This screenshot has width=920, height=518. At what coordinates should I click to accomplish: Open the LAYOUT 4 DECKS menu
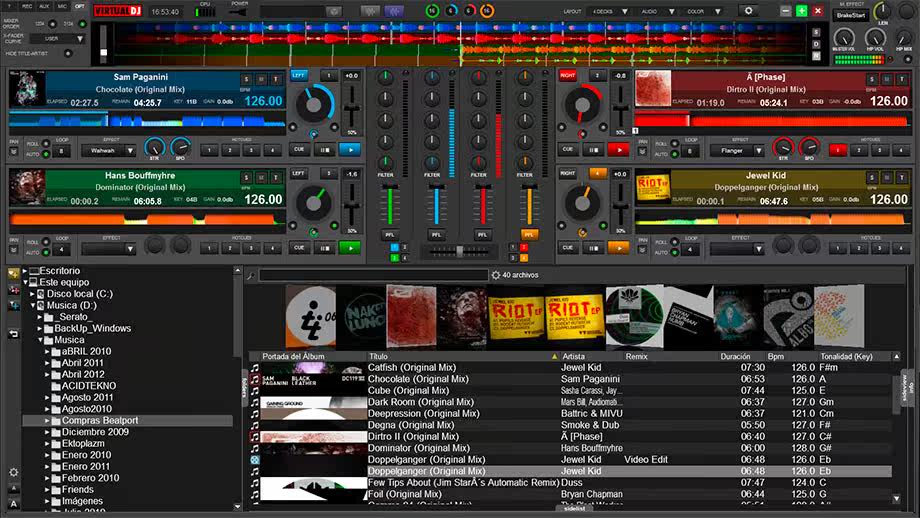(x=610, y=11)
